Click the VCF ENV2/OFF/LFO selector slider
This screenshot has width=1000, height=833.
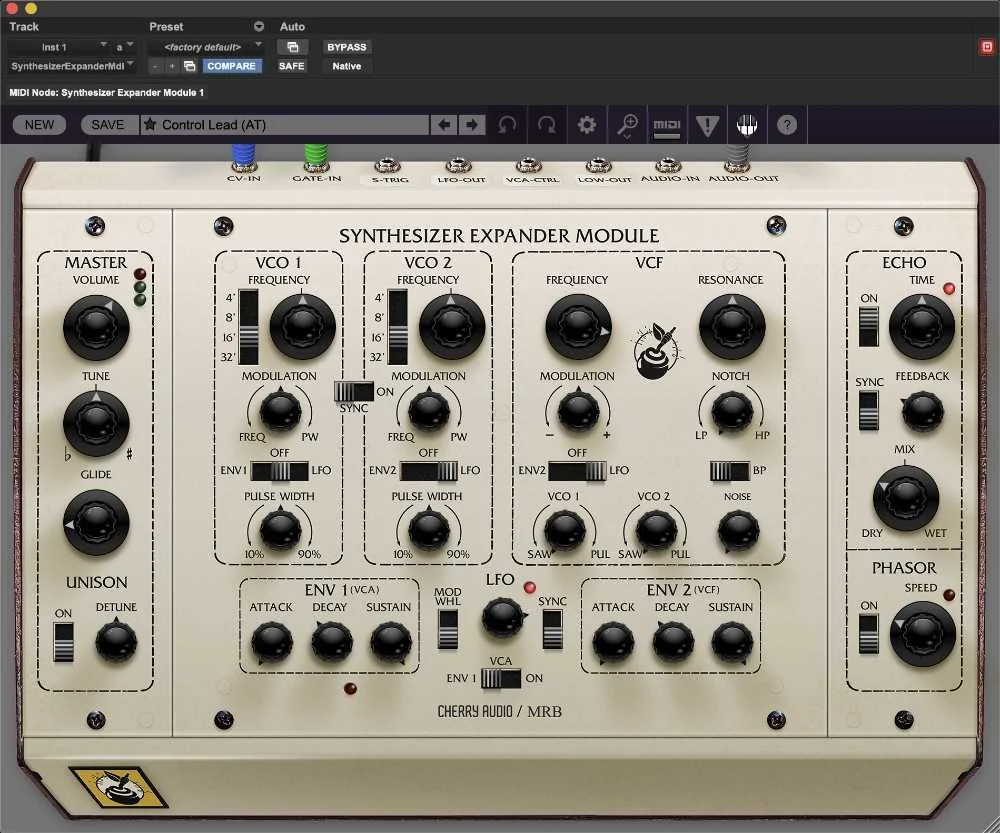[x=577, y=471]
